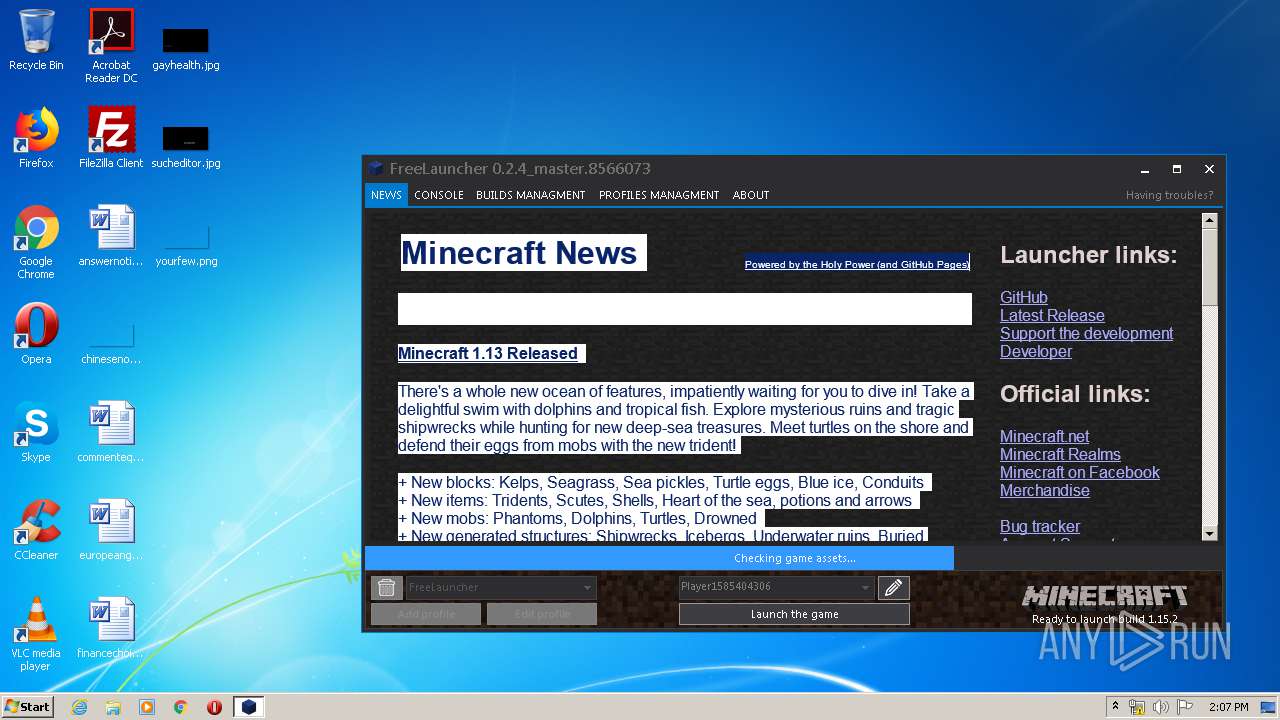The image size is (1280, 720).
Task: Click the Checking game assets progress bar
Action: click(794, 558)
